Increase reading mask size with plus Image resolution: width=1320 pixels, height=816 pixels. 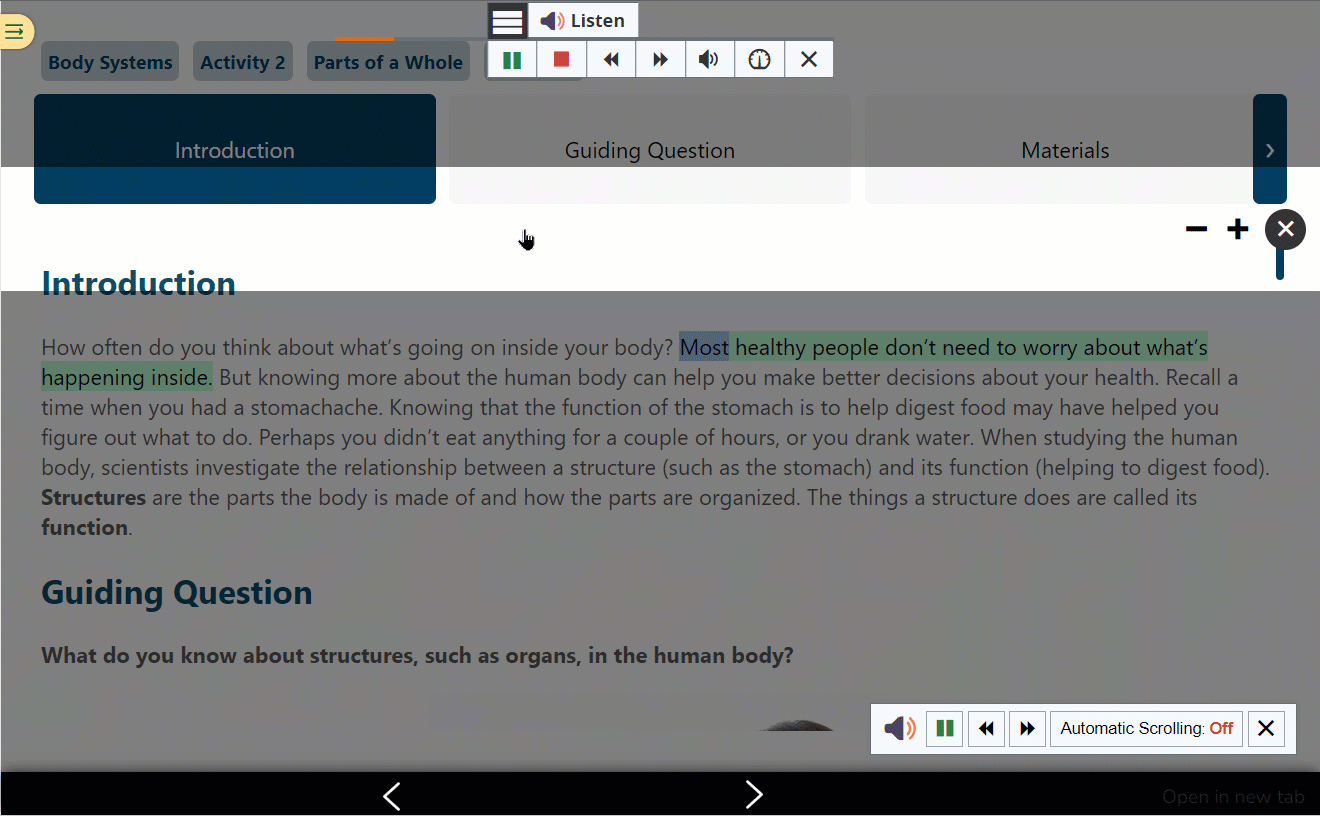pyautogui.click(x=1238, y=230)
